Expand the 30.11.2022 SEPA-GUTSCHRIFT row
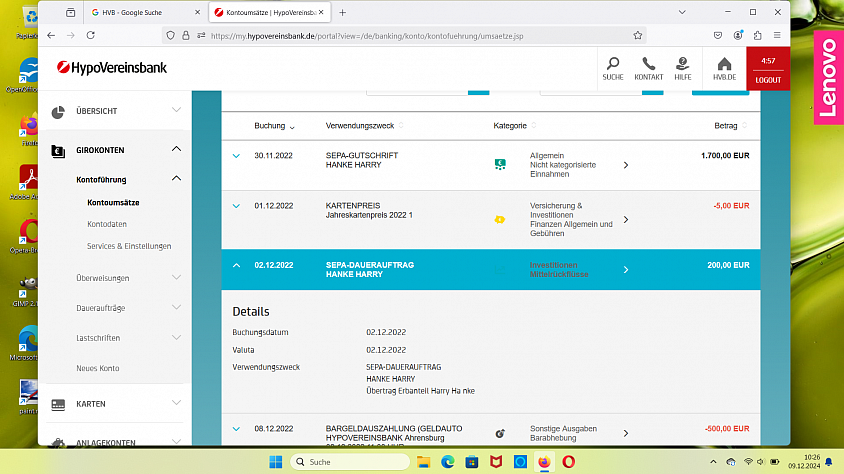This screenshot has height=474, width=844. pyautogui.click(x=236, y=156)
